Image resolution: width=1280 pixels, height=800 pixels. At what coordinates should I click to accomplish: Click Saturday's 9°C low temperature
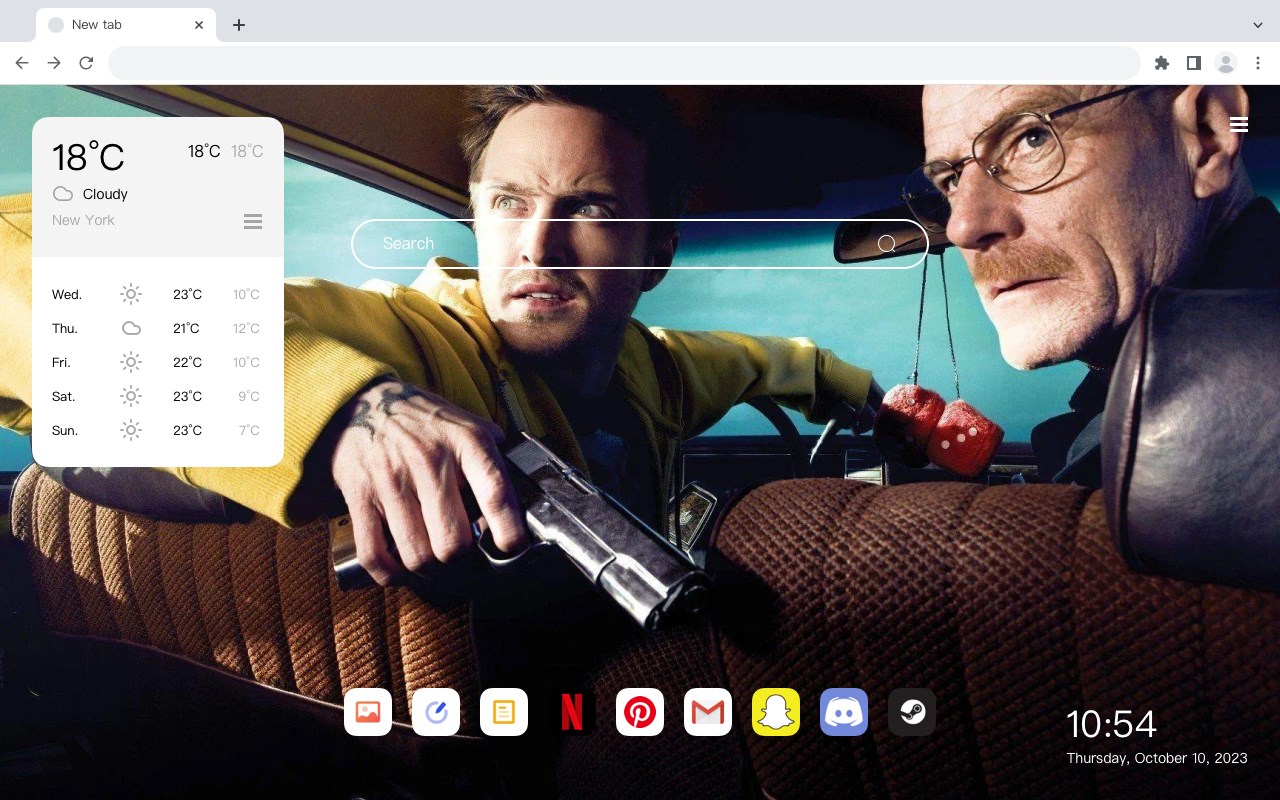pyautogui.click(x=249, y=396)
